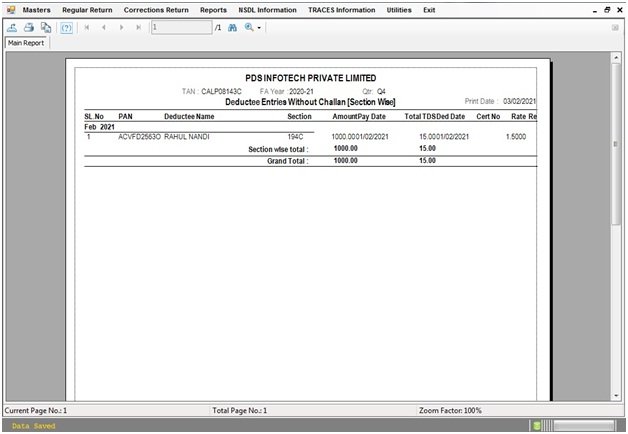
Task: Click the Exit menu item
Action: [429, 10]
